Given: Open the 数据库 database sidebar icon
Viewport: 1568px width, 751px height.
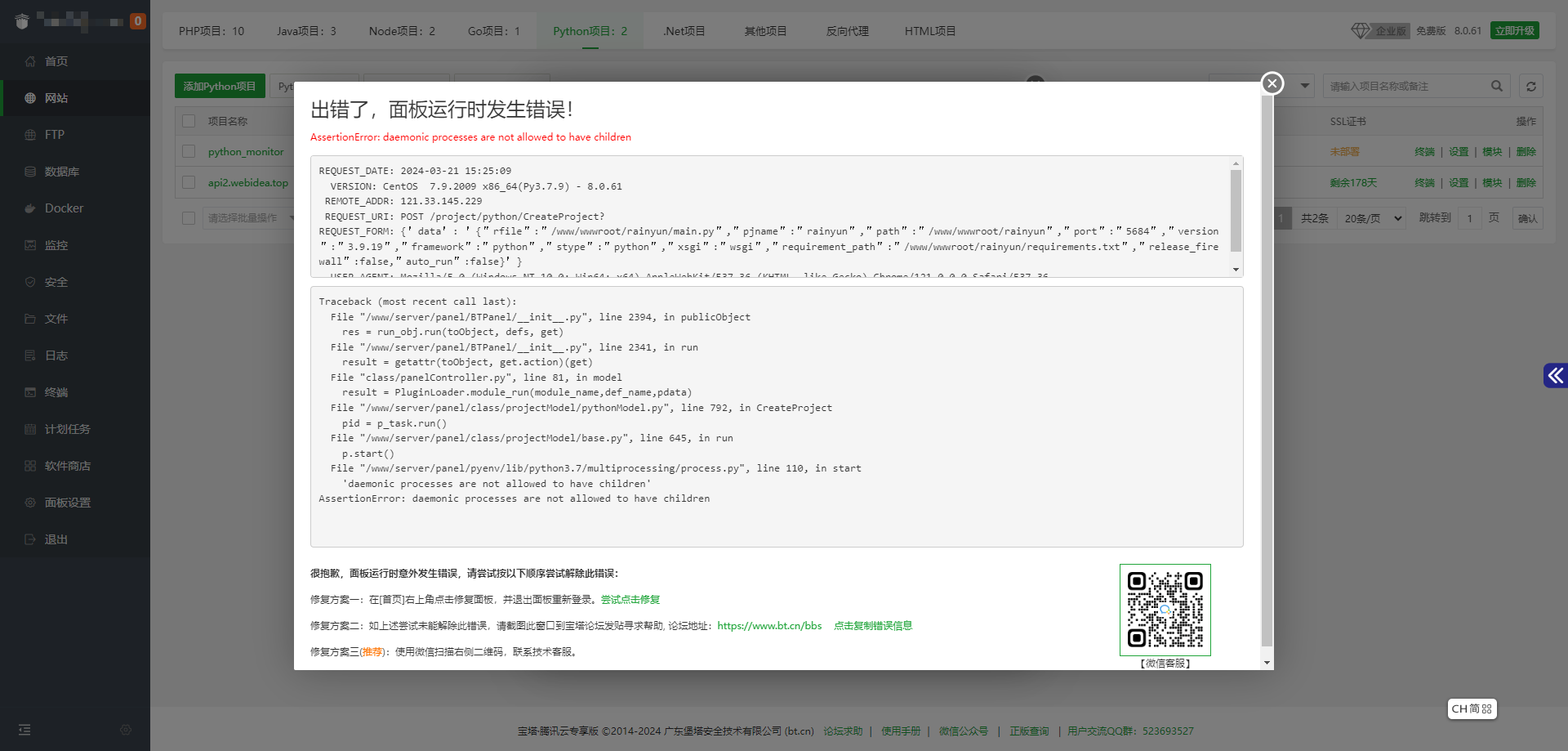Looking at the screenshot, I should coord(30,172).
